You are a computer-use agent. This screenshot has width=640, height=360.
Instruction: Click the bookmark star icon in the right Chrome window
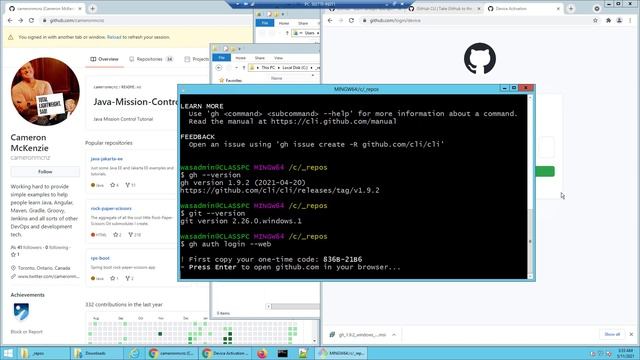(596, 20)
